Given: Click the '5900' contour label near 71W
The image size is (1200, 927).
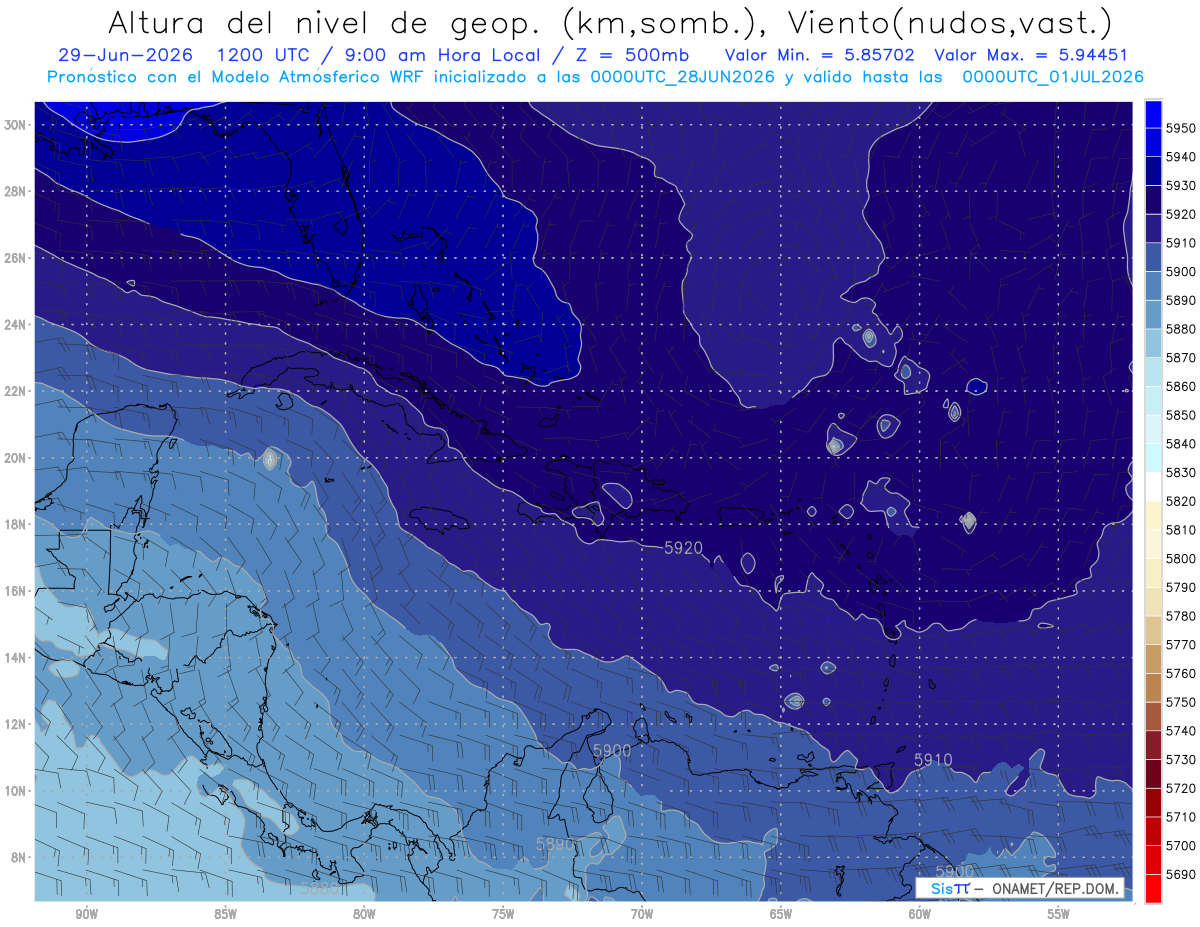Looking at the screenshot, I should 612,750.
